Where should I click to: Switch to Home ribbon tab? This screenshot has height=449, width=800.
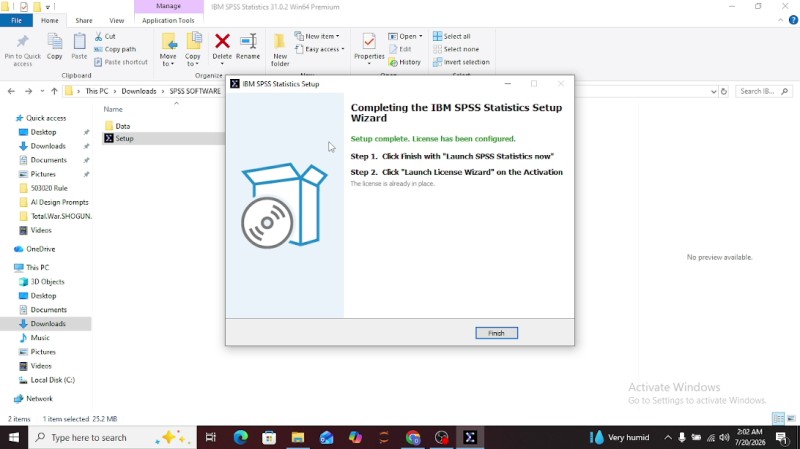point(49,20)
